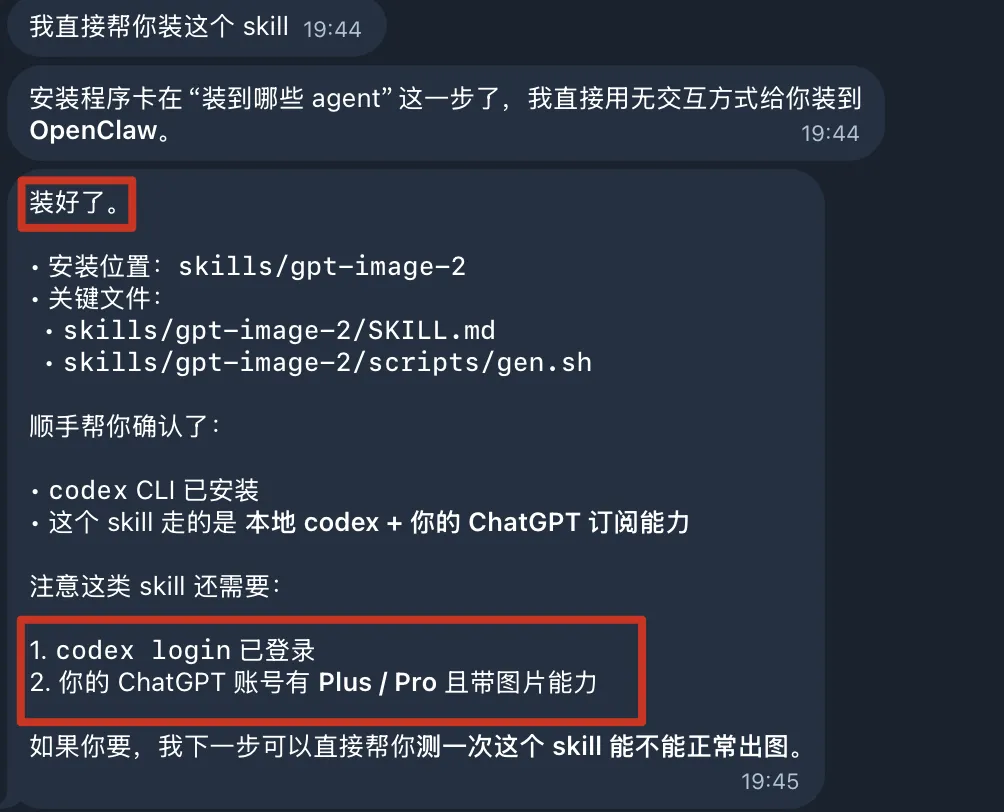Click the skills/gpt-image-2/SKILL.md file path
The height and width of the screenshot is (812, 1004).
coord(279,330)
